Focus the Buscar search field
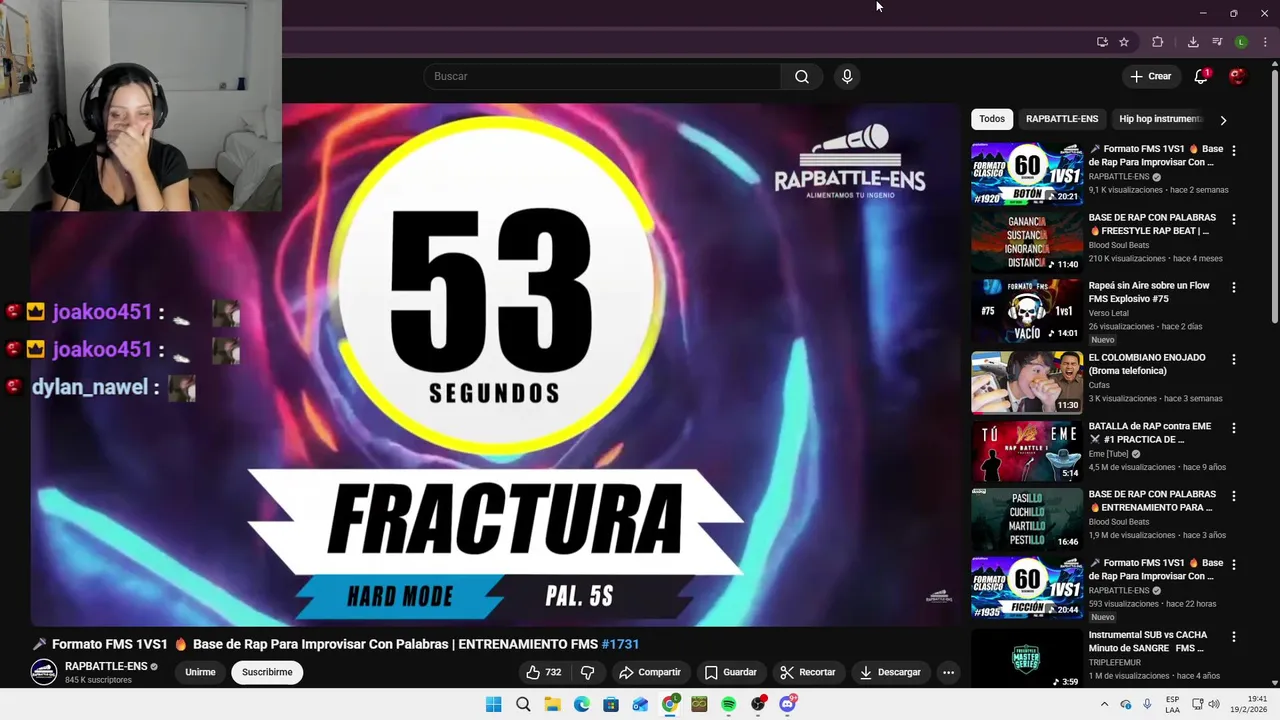 pos(602,77)
